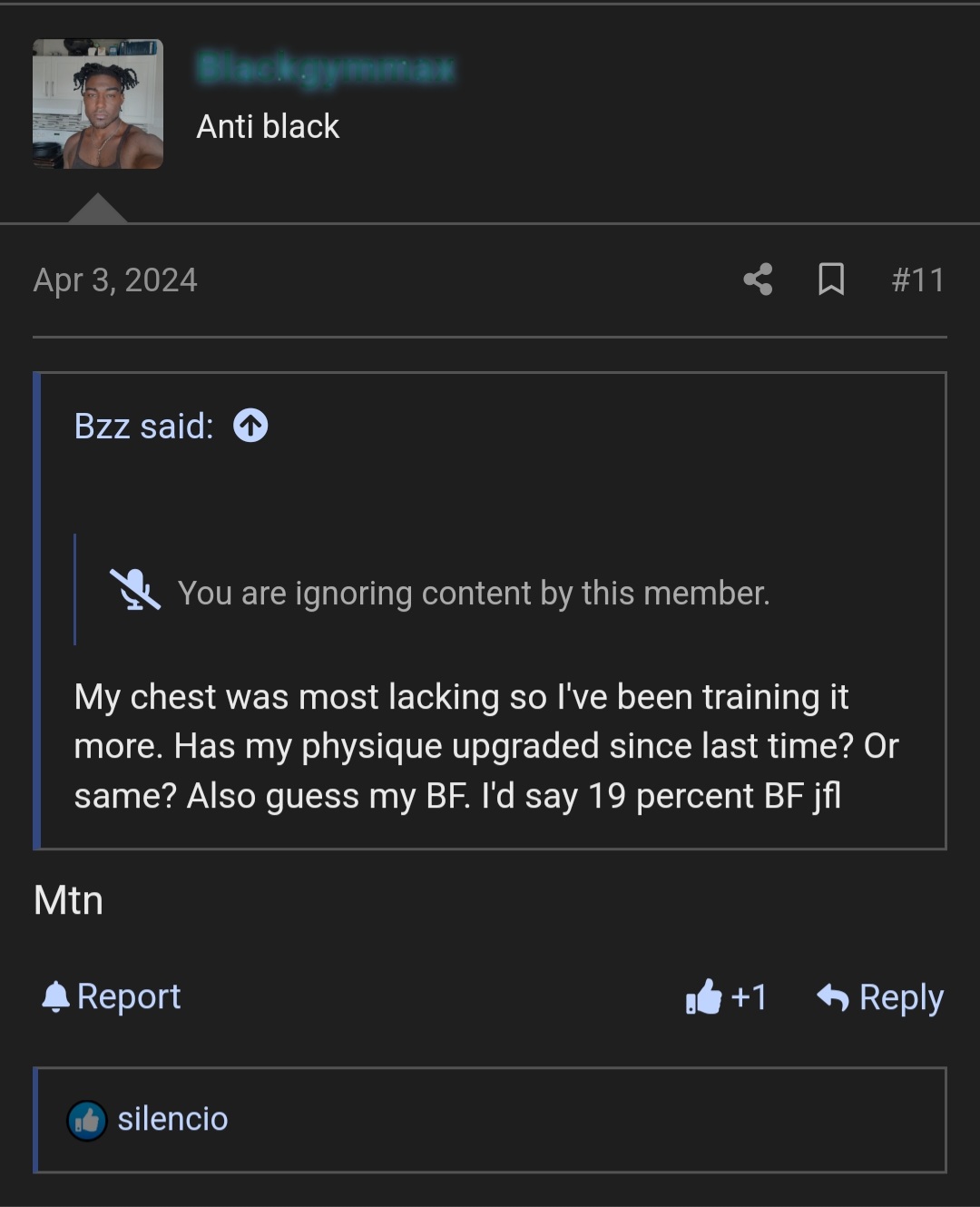Screen dimensions: 980x1207
Task: Click the reply arrow icon
Action: pos(832,996)
